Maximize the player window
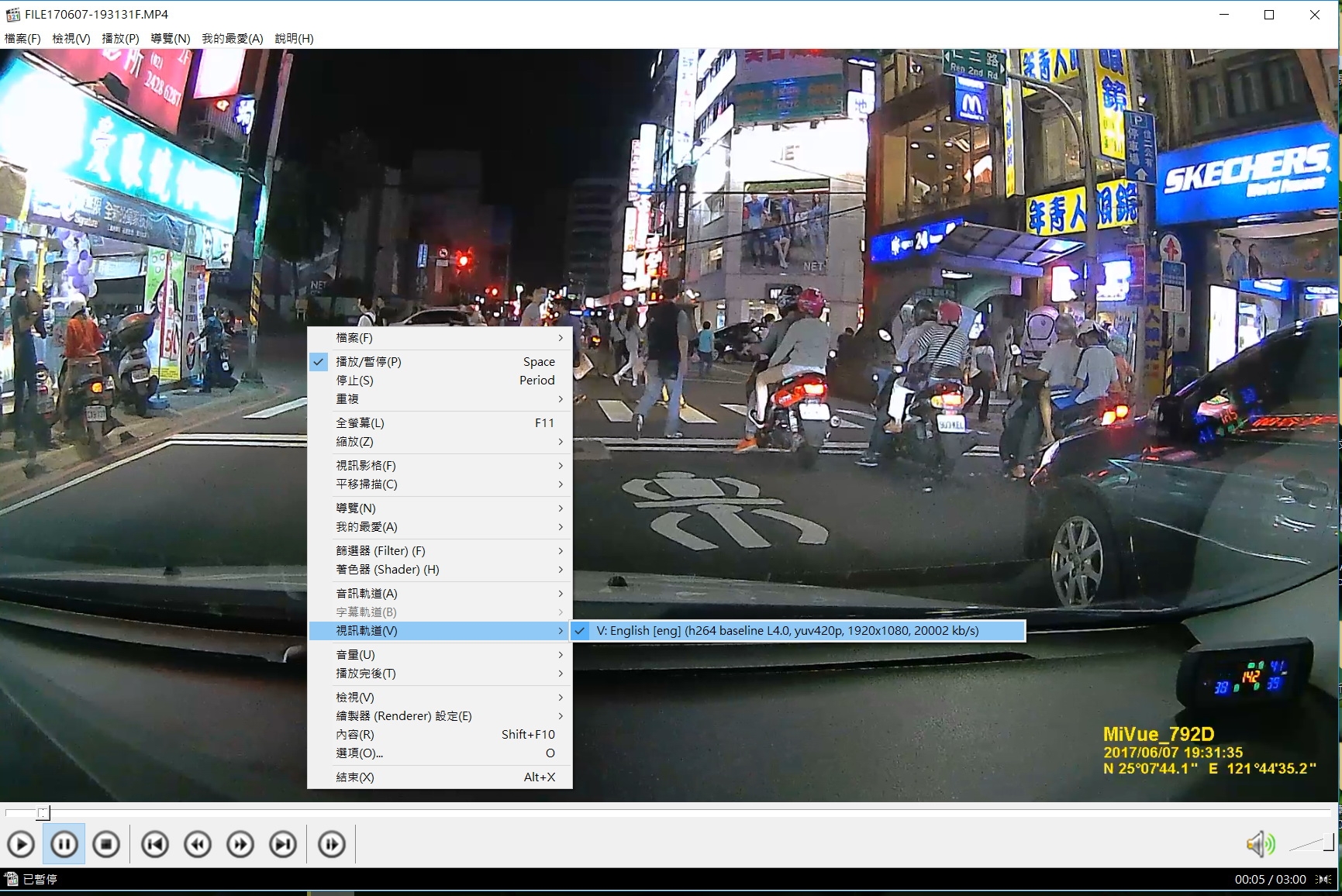 (1269, 15)
